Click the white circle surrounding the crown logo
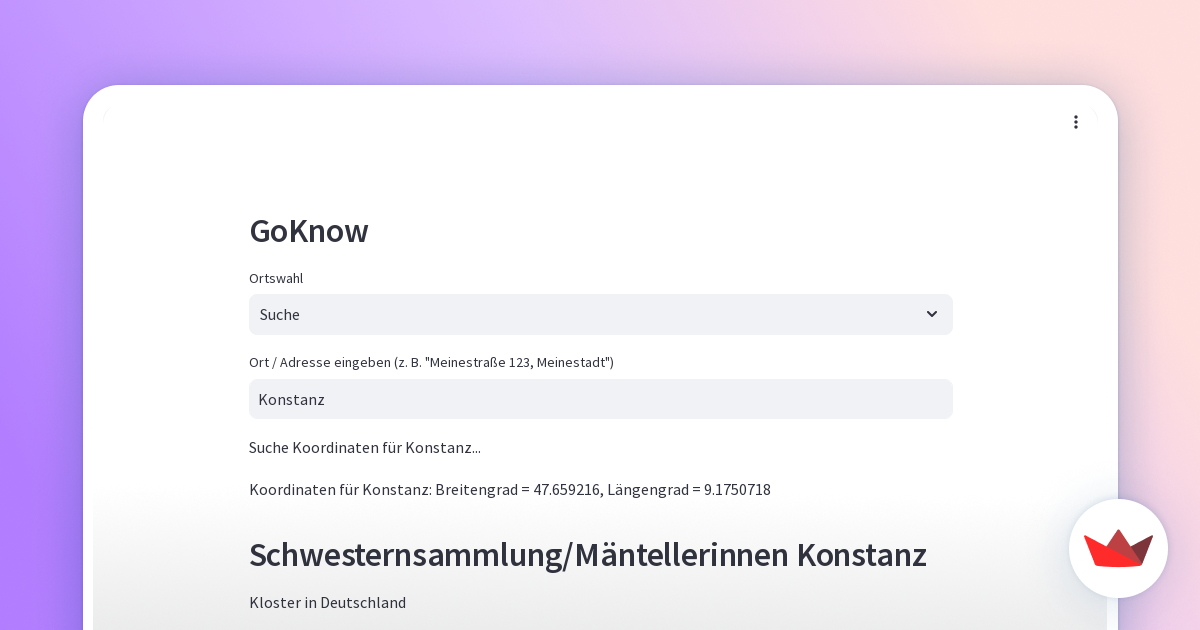The height and width of the screenshot is (630, 1200). point(1118,548)
